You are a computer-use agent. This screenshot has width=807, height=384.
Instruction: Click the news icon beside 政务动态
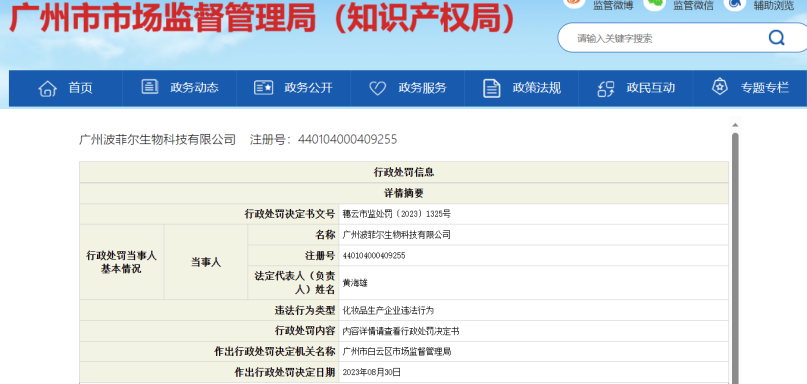[150, 87]
